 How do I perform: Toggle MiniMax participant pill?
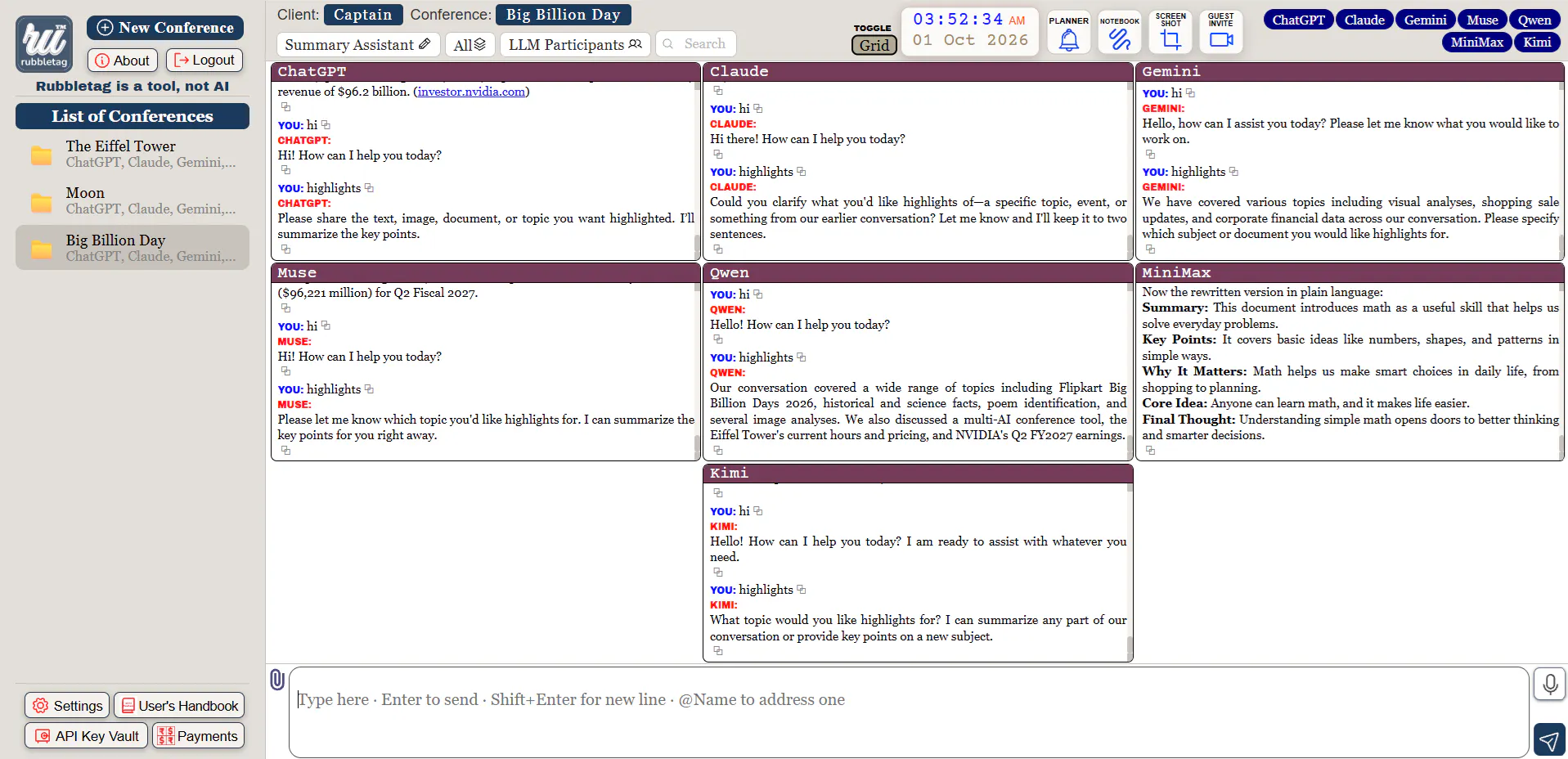click(x=1476, y=42)
